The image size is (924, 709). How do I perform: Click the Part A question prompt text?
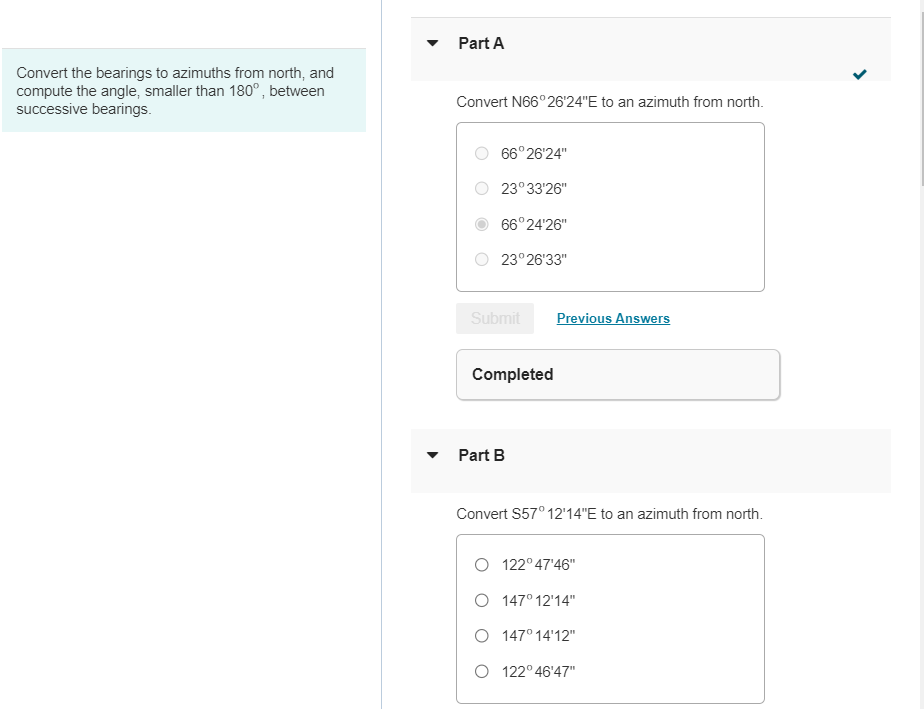click(609, 102)
